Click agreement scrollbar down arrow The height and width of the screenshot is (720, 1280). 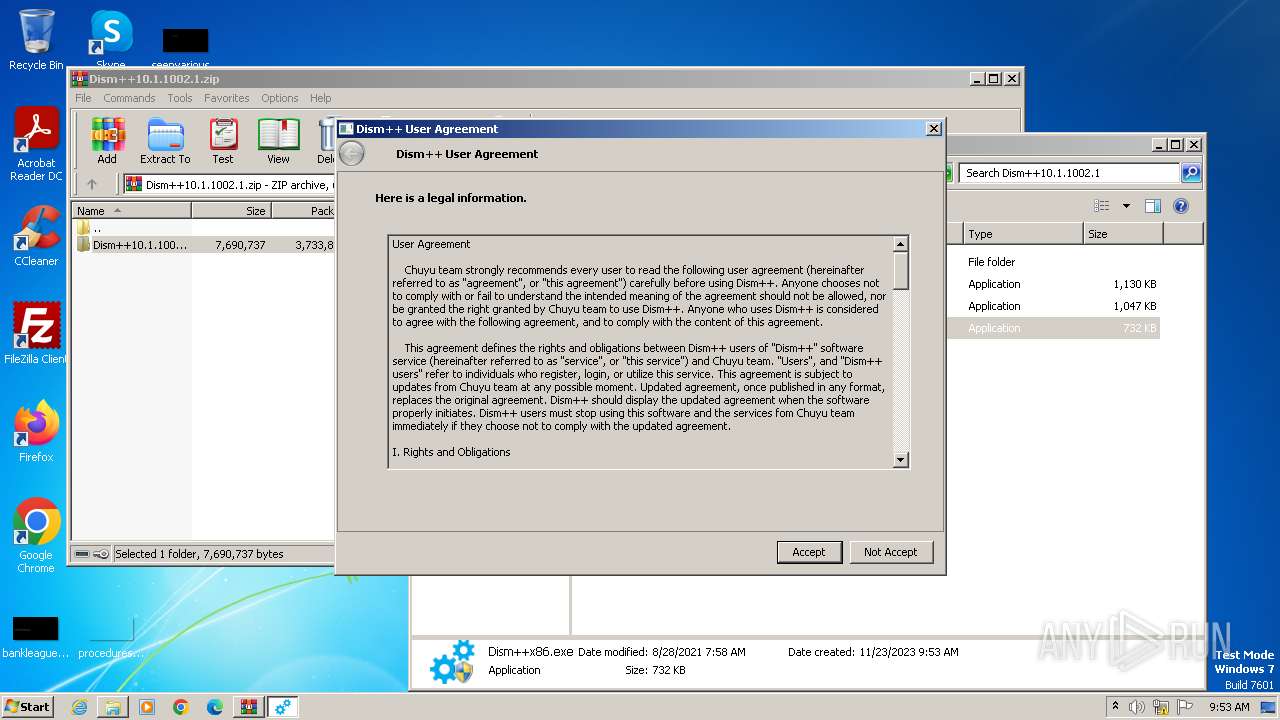pyautogui.click(x=900, y=460)
